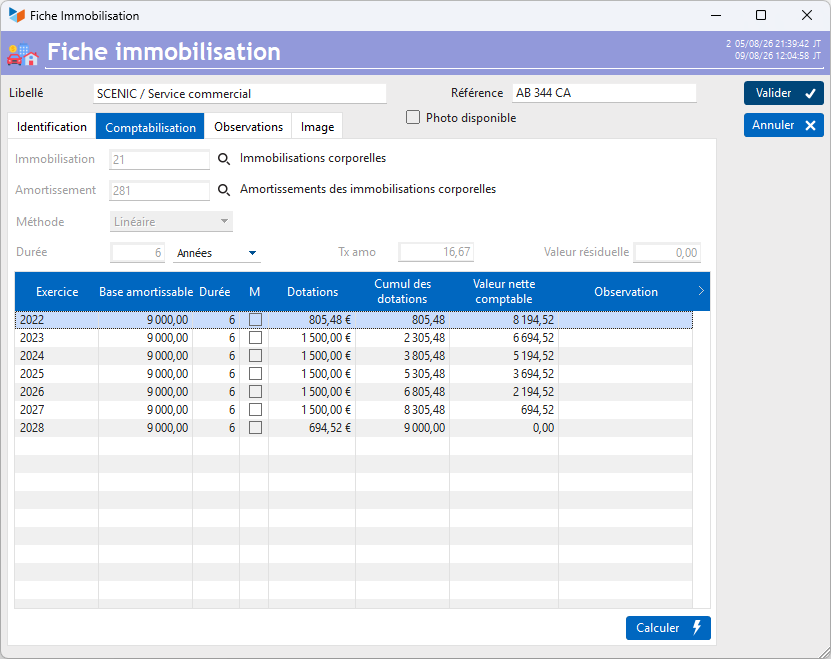Open the Méthode Linéaire dropdown
Image resolution: width=831 pixels, height=659 pixels.
coord(171,222)
